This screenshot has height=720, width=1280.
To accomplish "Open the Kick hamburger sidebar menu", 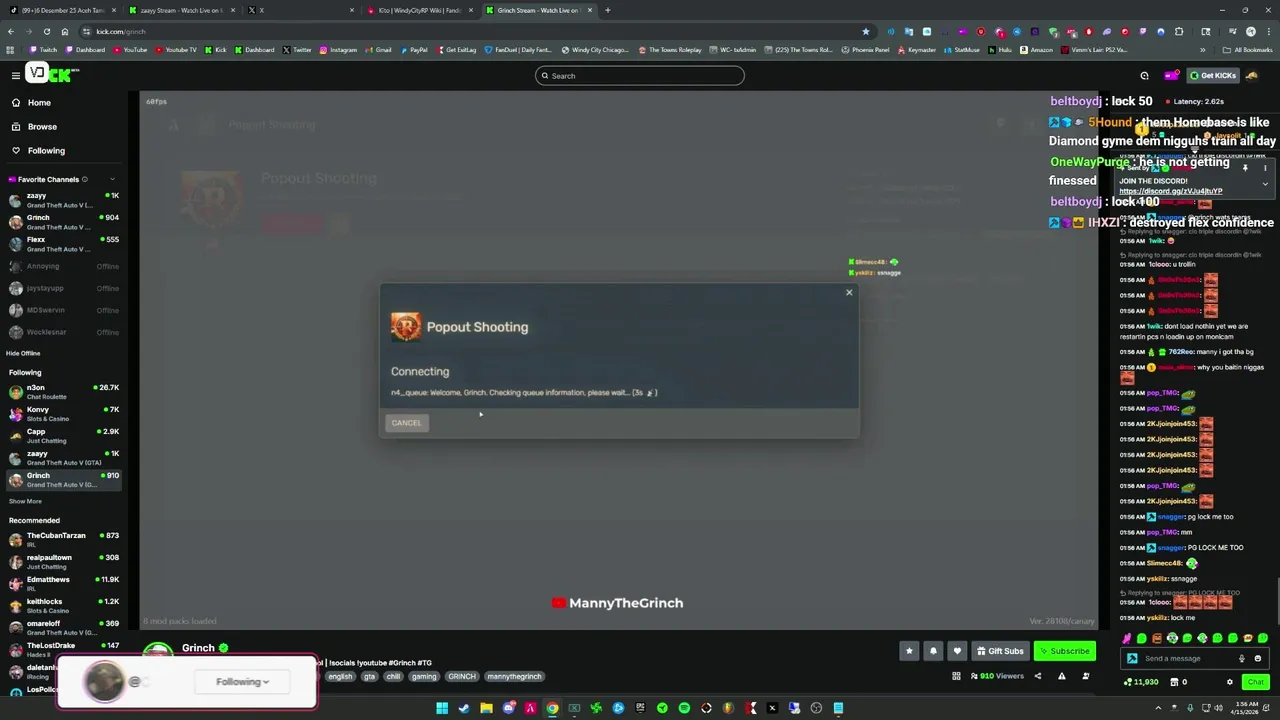I will (15, 75).
